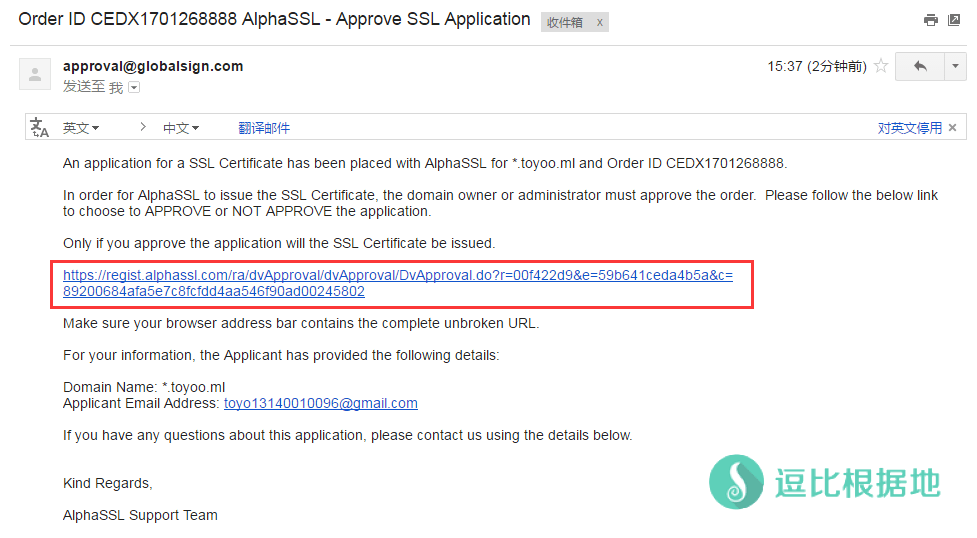Viewport: 977px width, 538px height.
Task: Click the toyo13140010096@gmail.com email link
Action: coord(320,403)
